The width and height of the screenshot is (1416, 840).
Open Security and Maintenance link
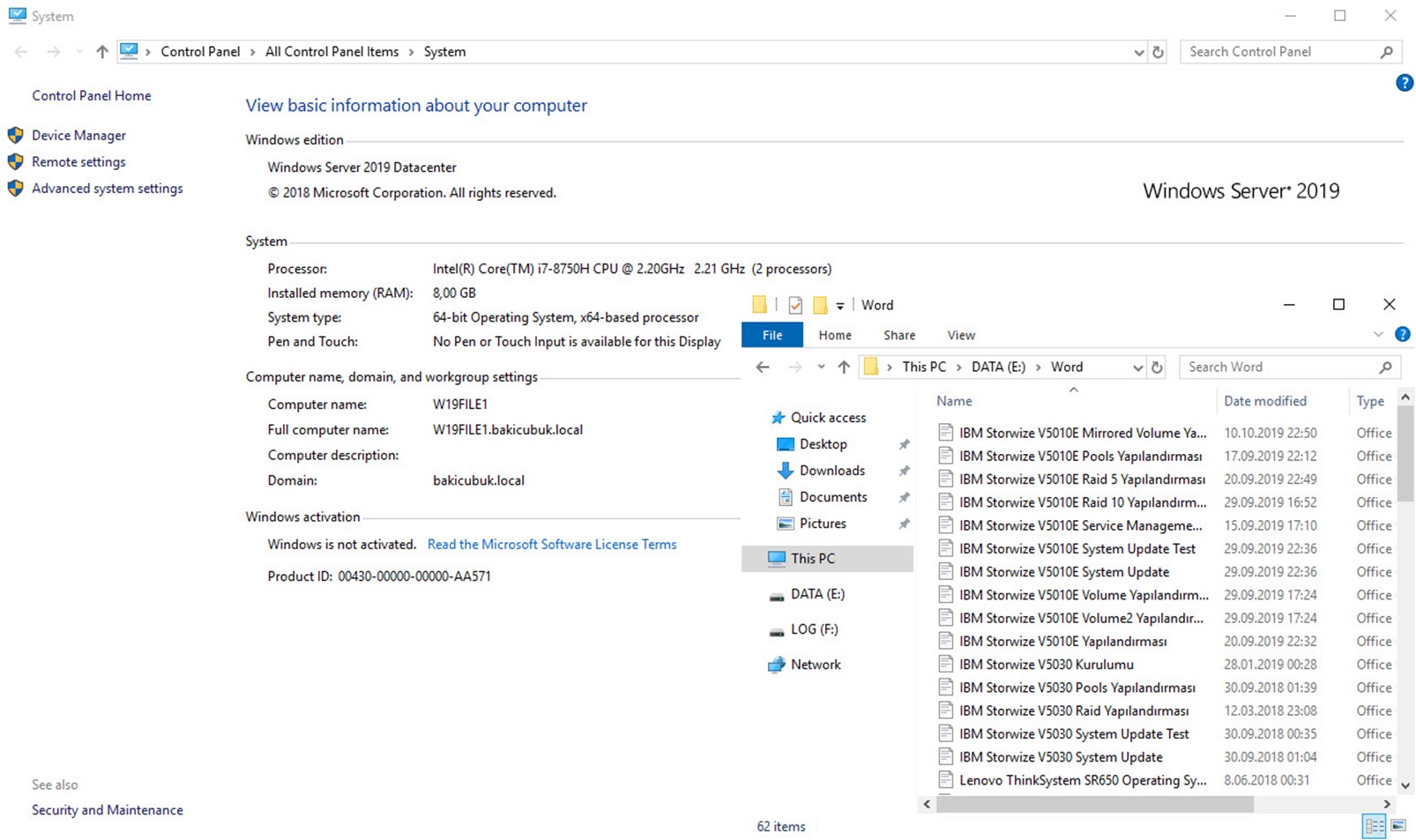108,809
